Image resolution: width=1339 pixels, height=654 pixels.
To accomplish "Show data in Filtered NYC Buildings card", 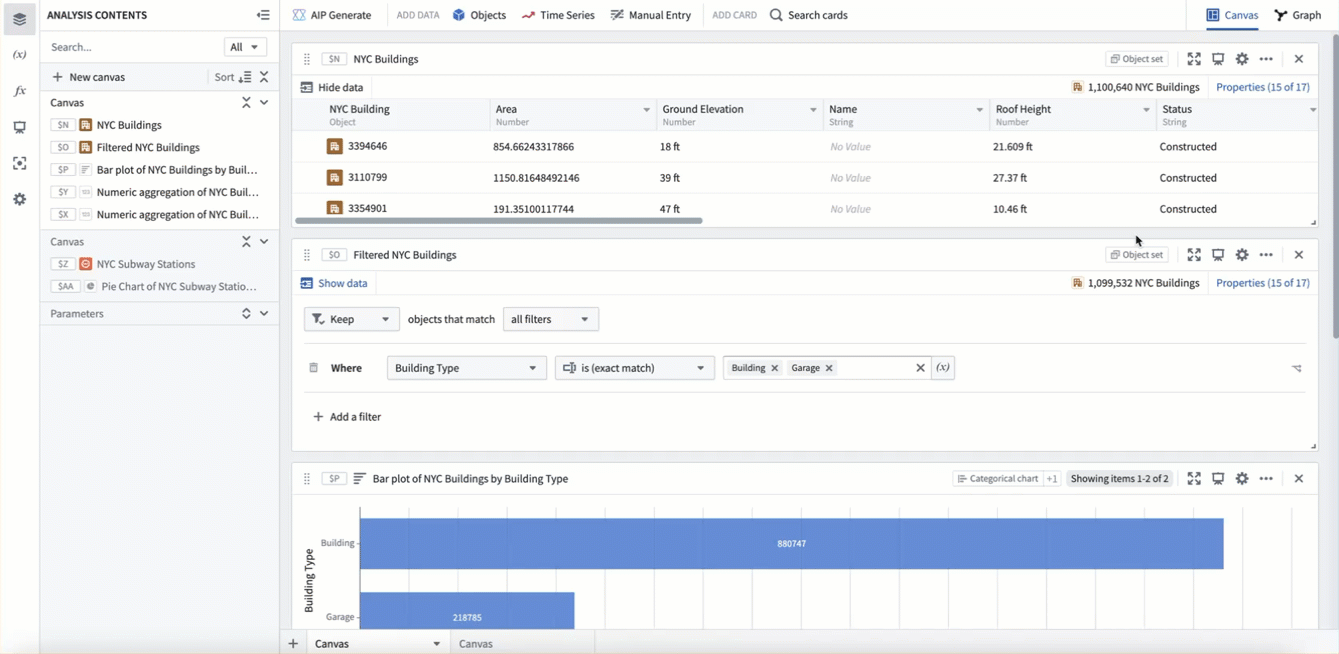I will (x=334, y=283).
